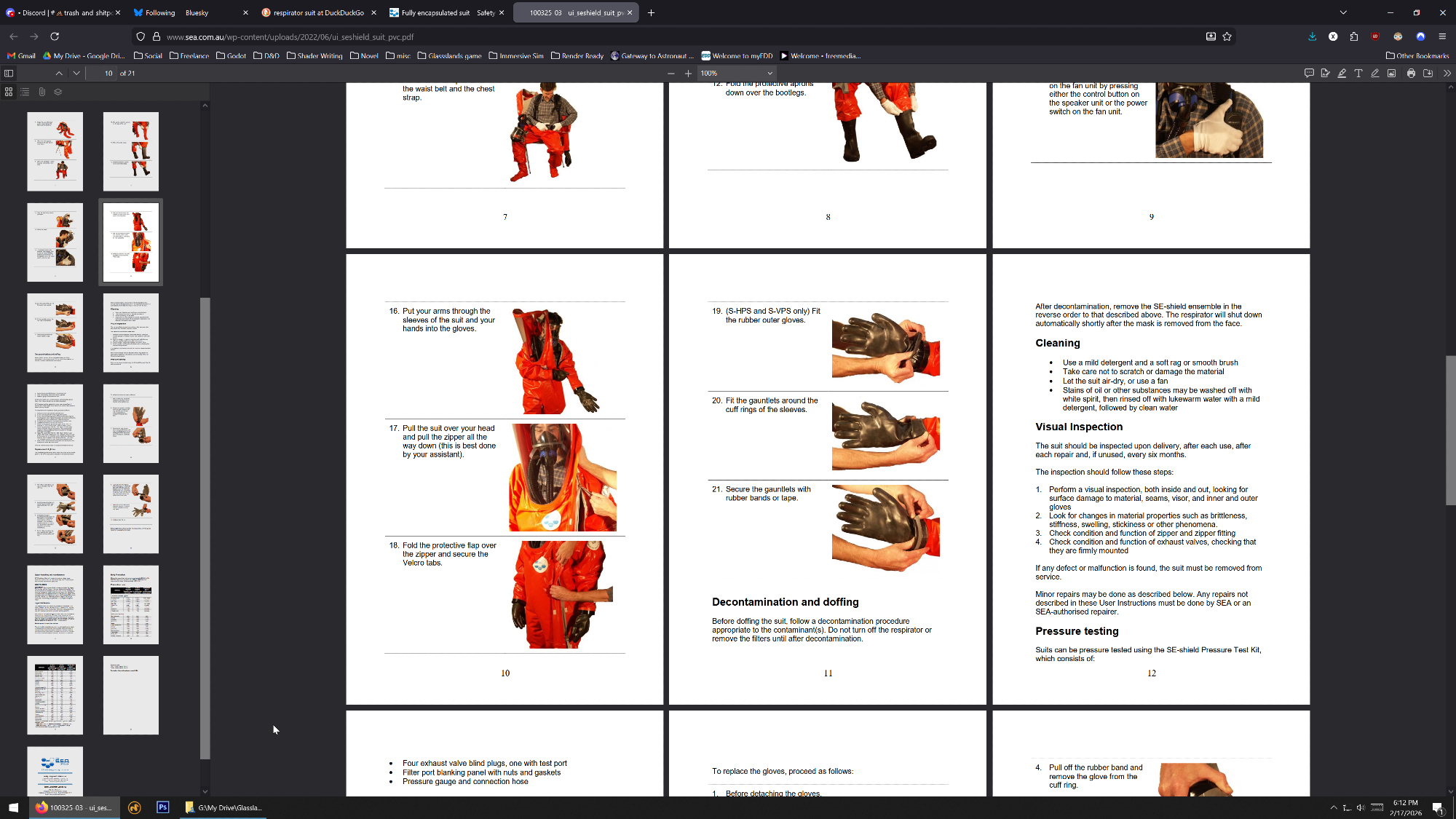Show the attachments view

[41, 92]
